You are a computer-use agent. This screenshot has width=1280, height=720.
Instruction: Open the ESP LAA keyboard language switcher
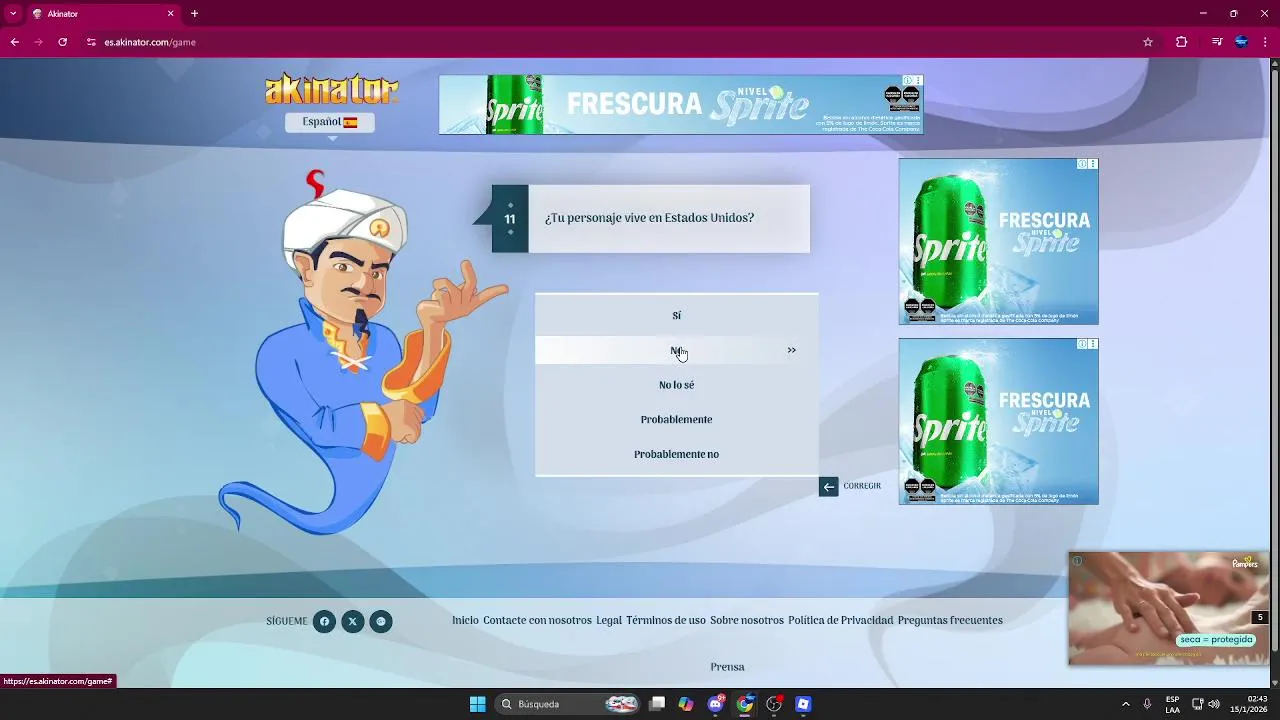[x=1172, y=704]
